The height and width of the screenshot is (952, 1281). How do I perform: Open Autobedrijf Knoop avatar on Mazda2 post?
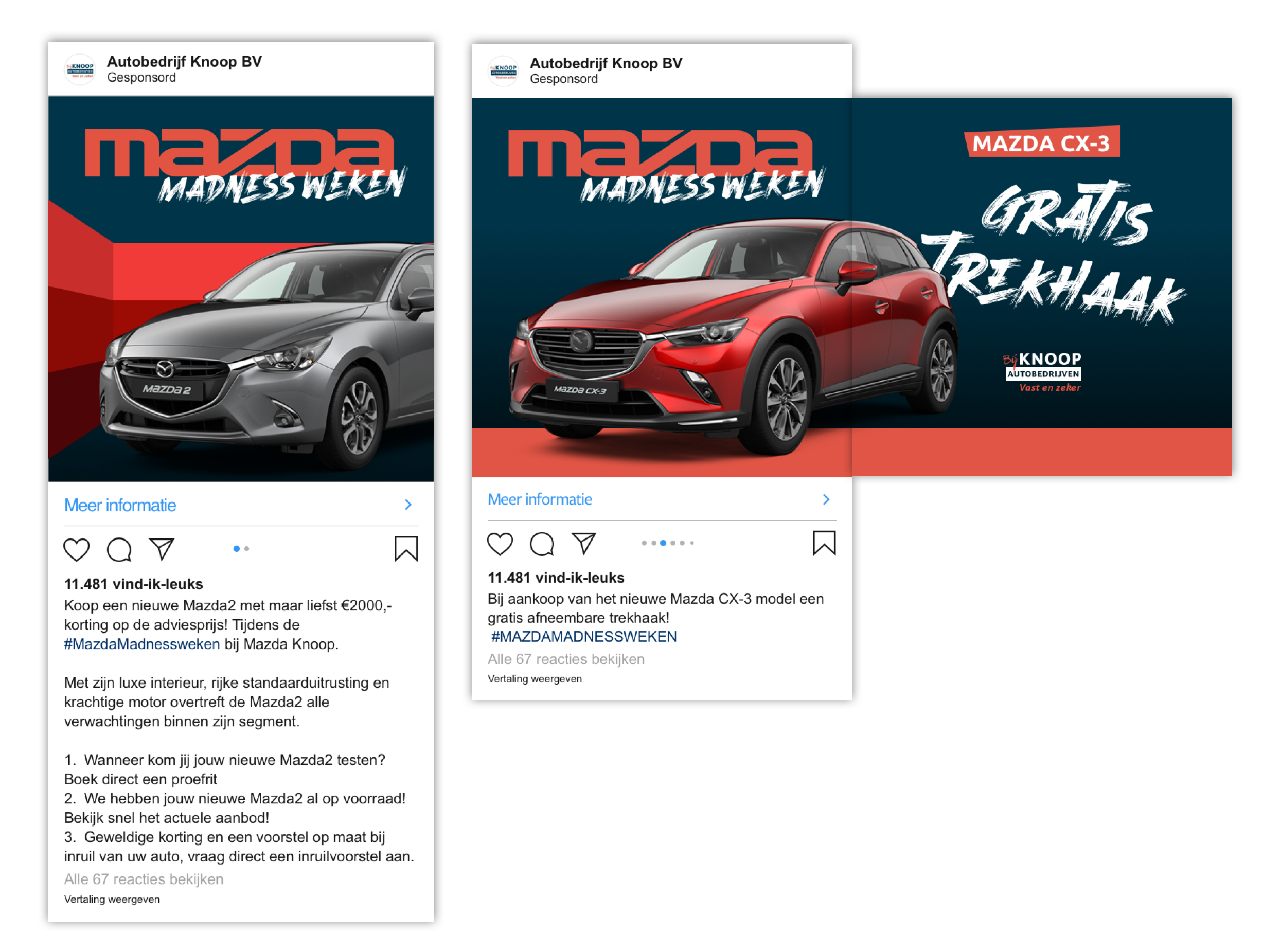point(80,70)
